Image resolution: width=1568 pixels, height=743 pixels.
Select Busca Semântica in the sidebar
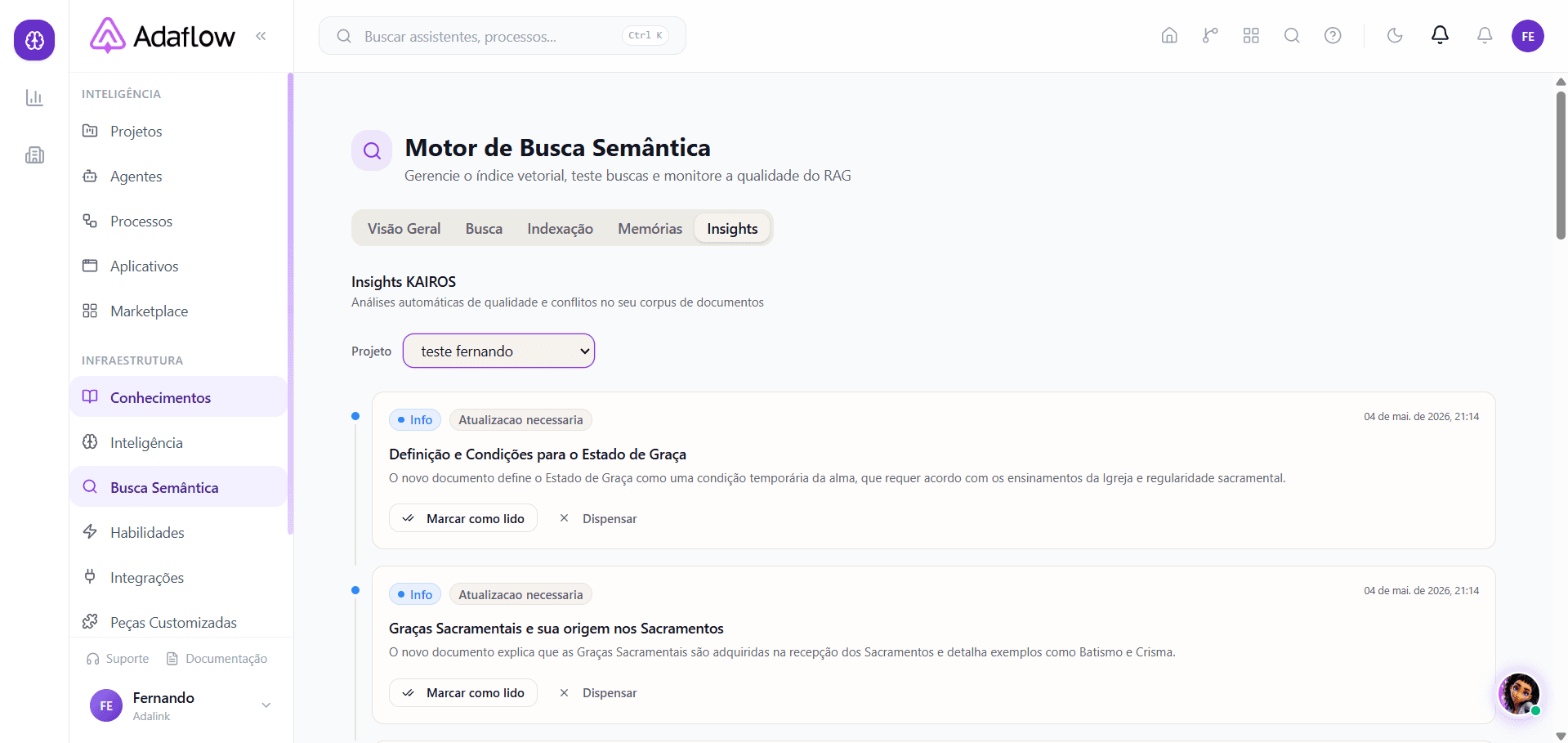coord(178,487)
